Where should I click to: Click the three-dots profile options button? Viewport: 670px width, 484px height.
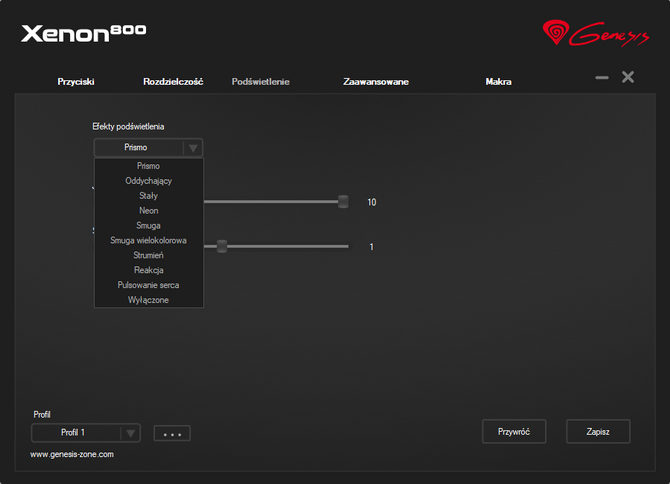(x=172, y=434)
